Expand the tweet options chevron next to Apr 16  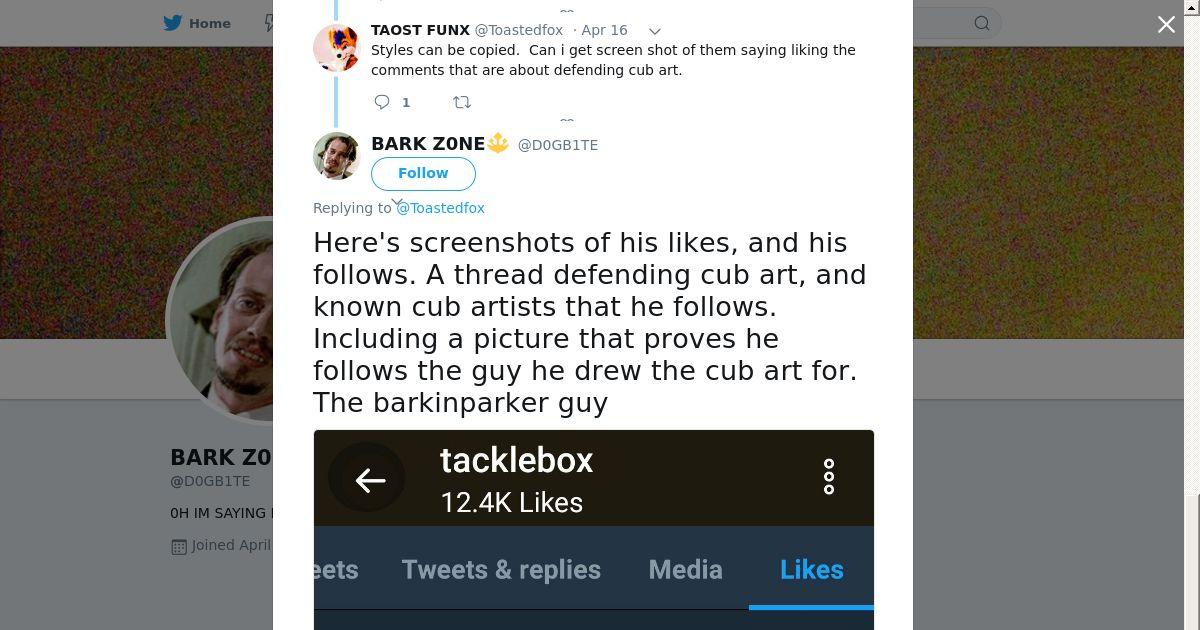click(x=654, y=31)
